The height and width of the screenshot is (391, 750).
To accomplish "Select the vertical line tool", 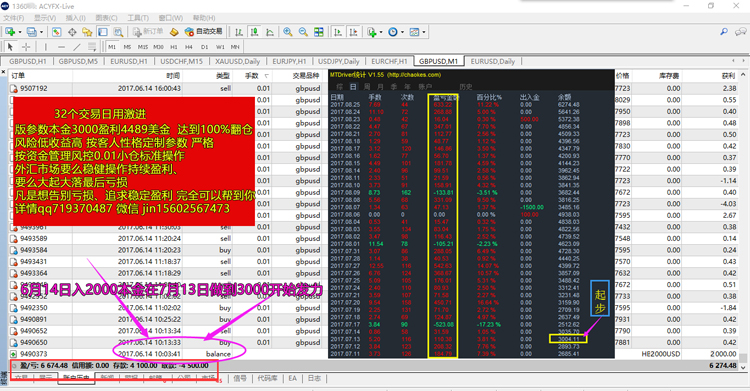I will coord(45,47).
